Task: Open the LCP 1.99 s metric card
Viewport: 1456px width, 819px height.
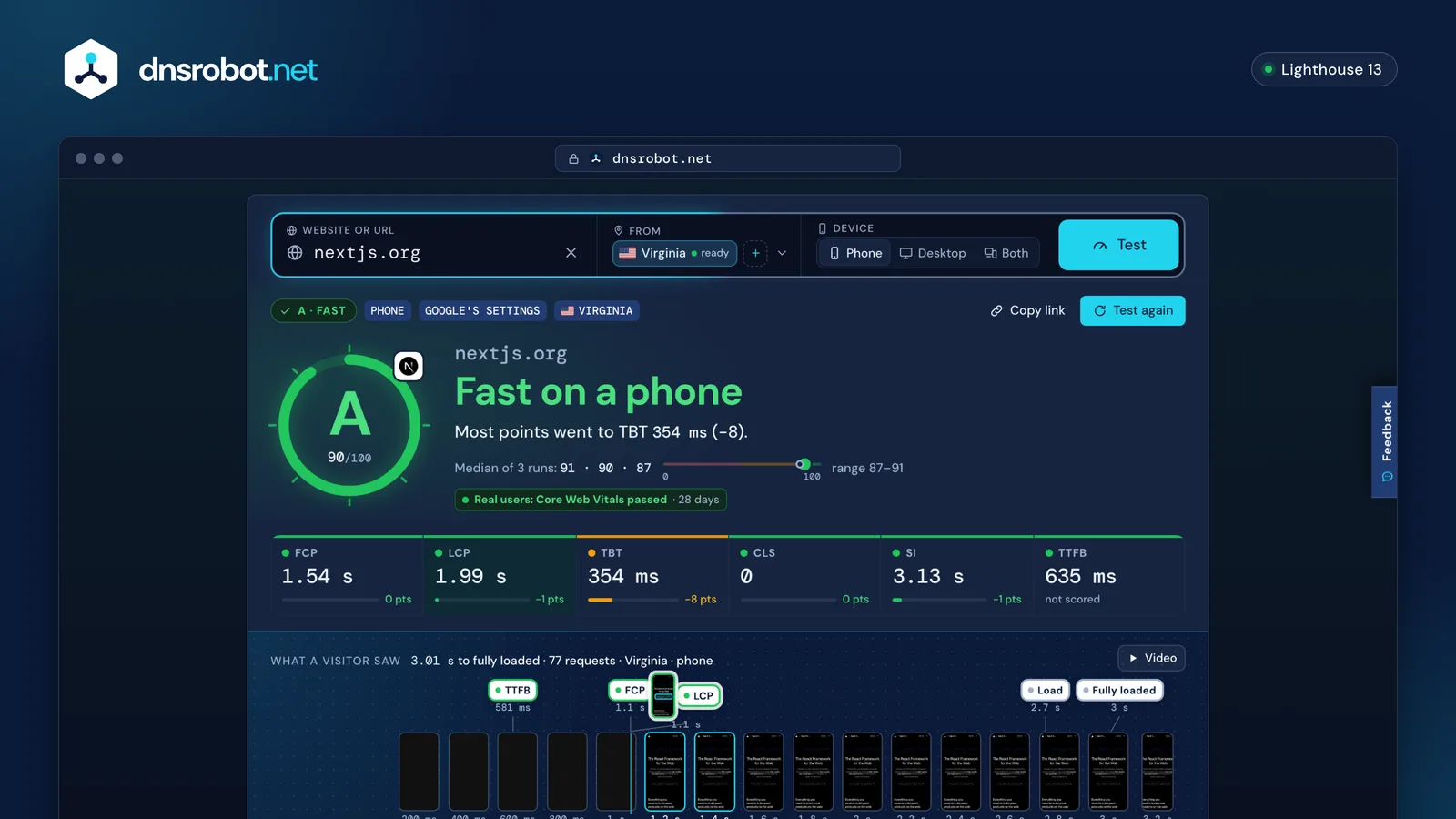Action: (500, 576)
